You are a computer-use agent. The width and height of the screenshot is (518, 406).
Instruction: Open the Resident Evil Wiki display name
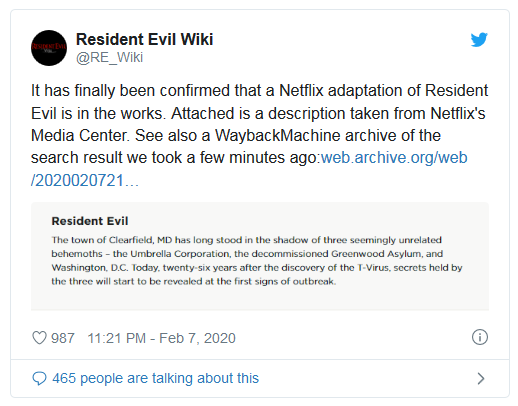coord(144,39)
